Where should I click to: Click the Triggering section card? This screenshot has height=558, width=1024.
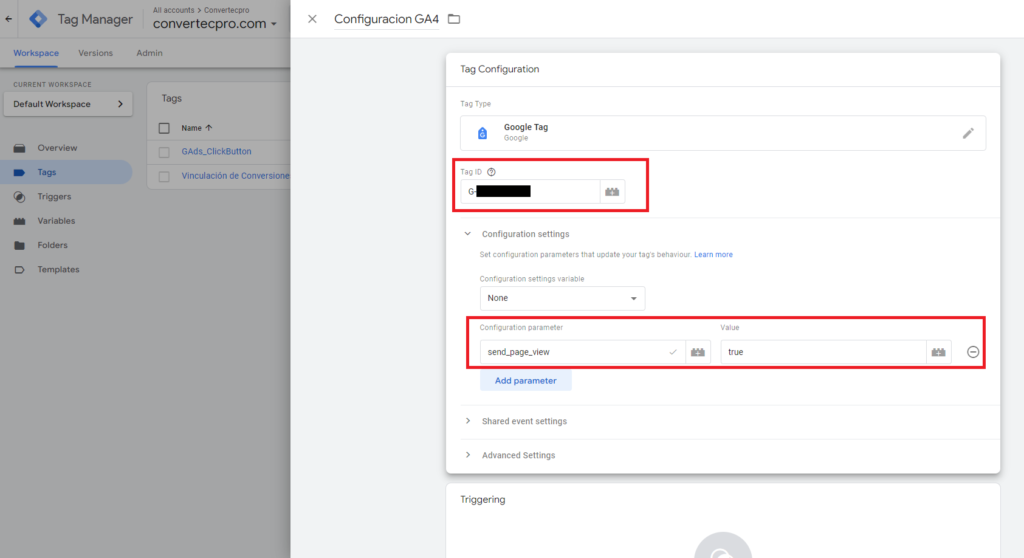coord(723,521)
